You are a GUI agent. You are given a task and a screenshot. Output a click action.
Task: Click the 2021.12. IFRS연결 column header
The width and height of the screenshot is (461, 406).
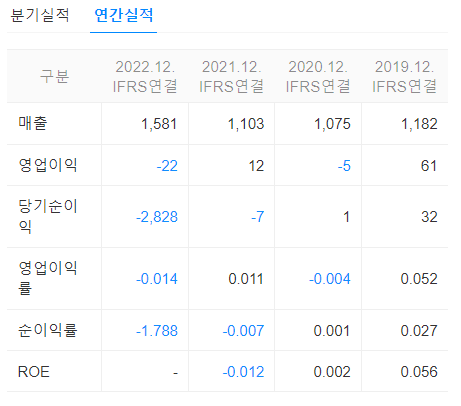point(231,77)
